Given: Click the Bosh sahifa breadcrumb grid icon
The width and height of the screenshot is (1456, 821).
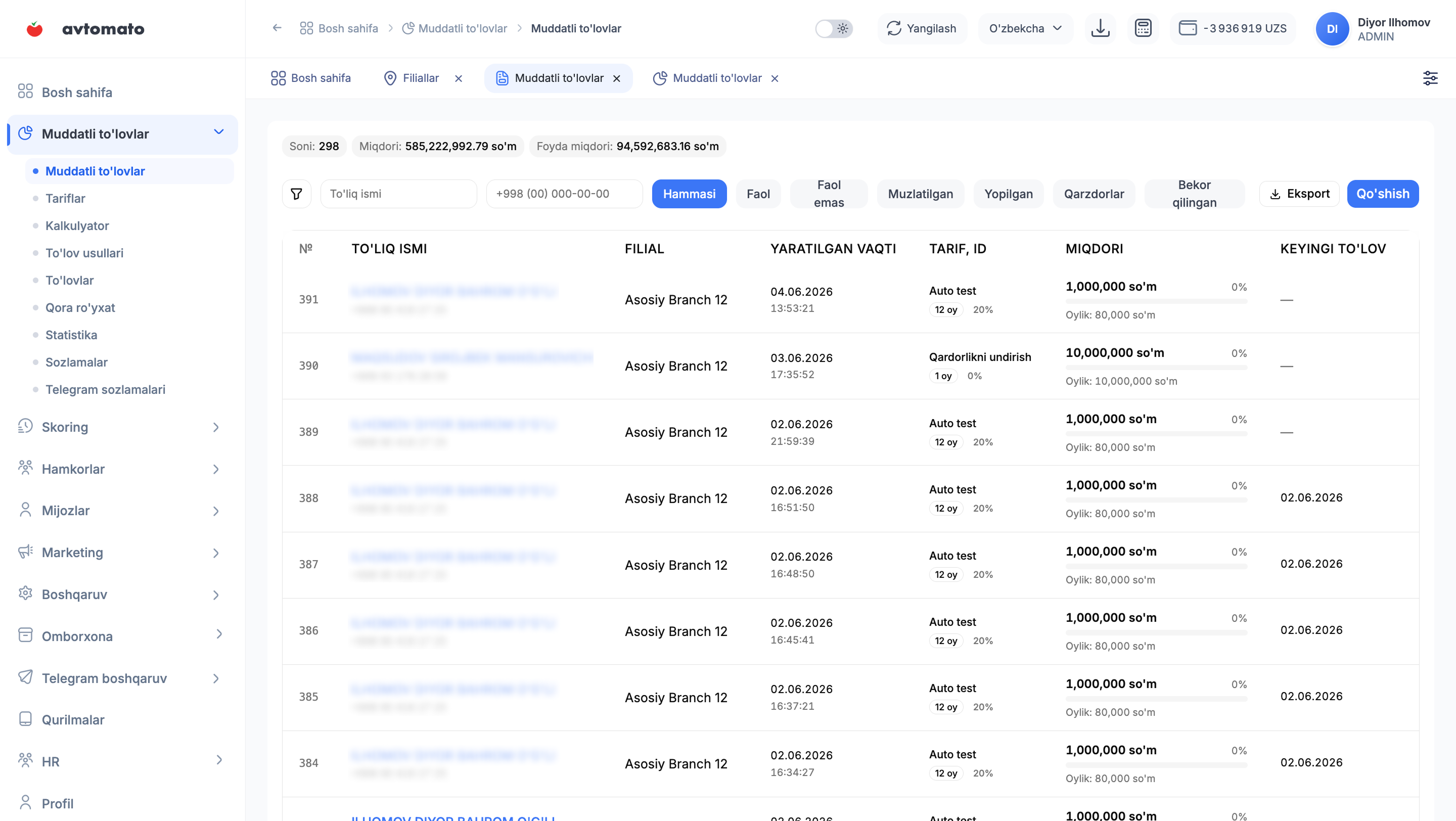Looking at the screenshot, I should pyautogui.click(x=306, y=28).
